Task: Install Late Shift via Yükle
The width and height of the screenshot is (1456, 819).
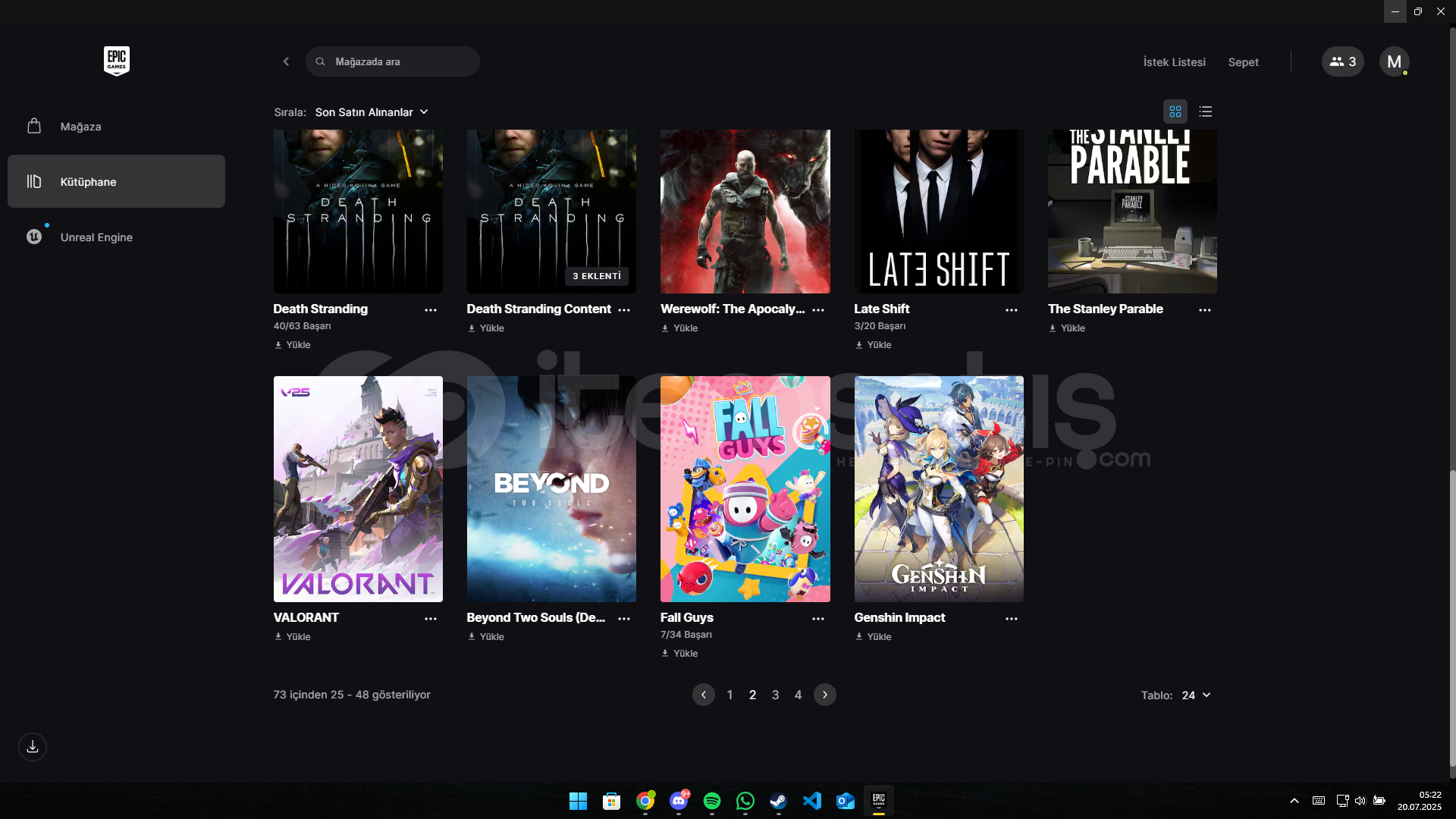Action: (x=874, y=345)
